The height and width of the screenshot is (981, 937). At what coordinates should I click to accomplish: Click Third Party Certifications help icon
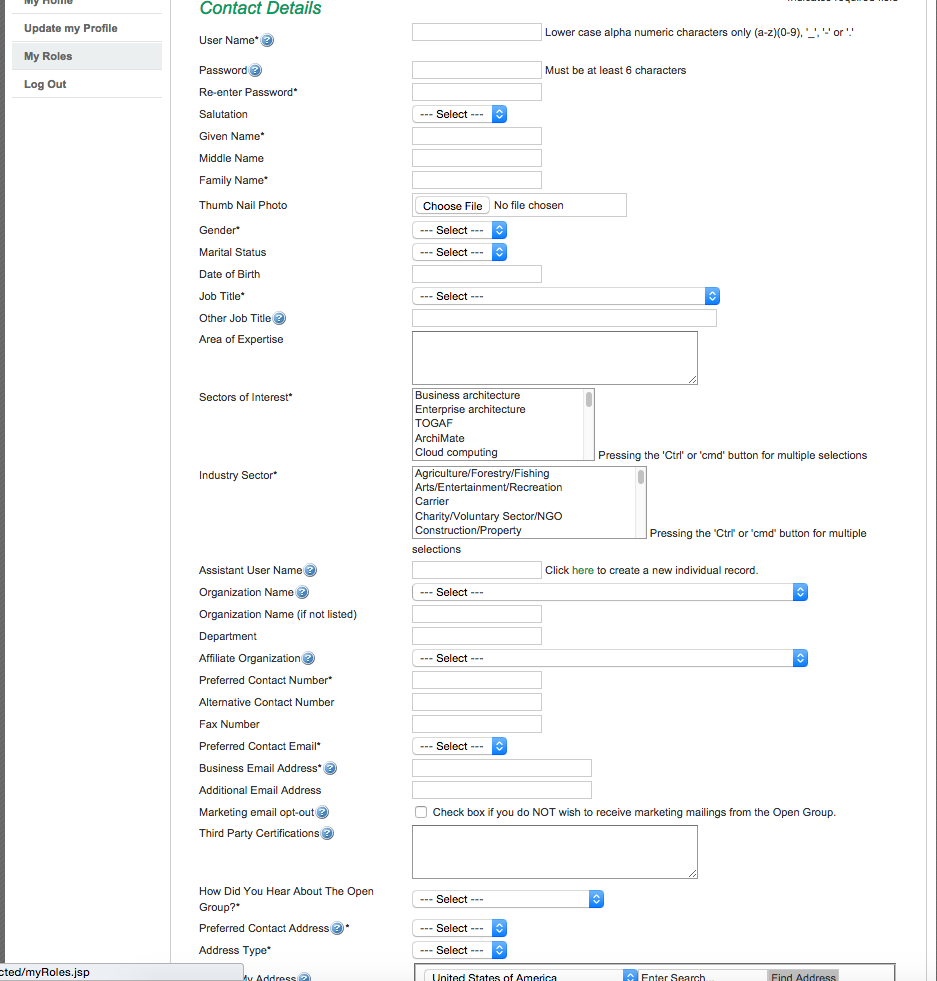pyautogui.click(x=327, y=834)
